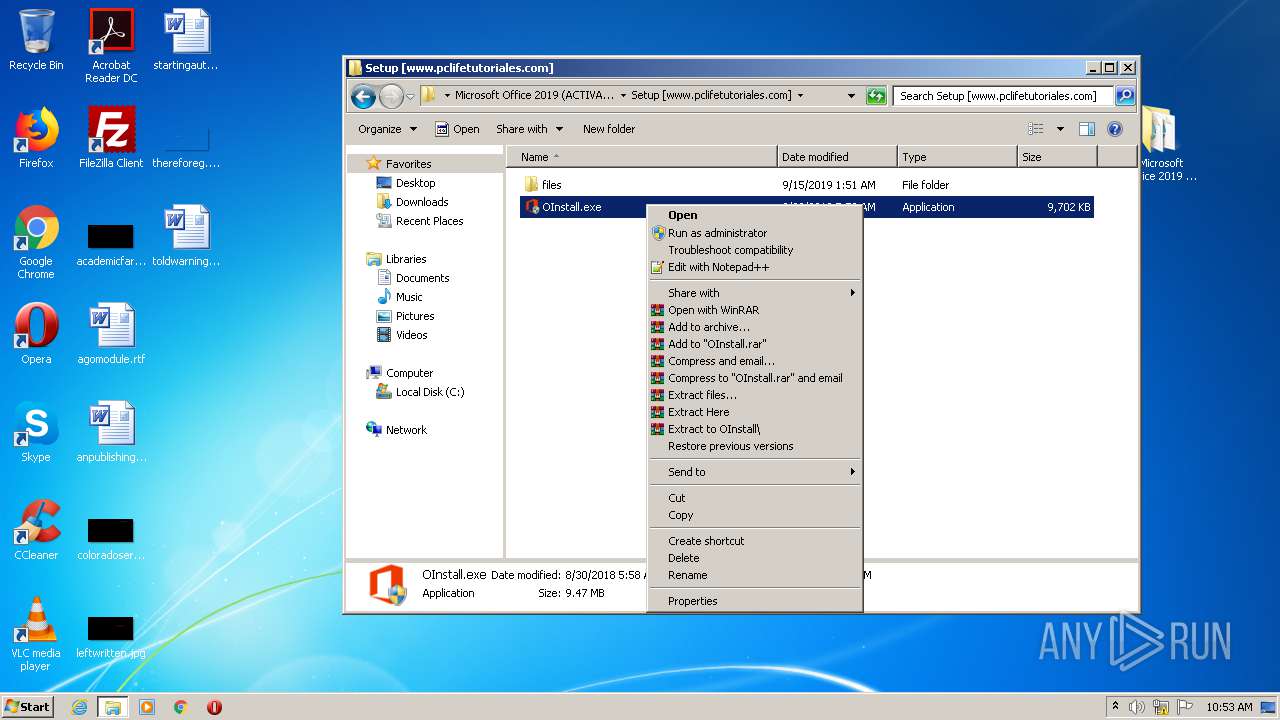Image resolution: width=1280 pixels, height=720 pixels.
Task: Click the New folder toolbar button
Action: coord(609,129)
